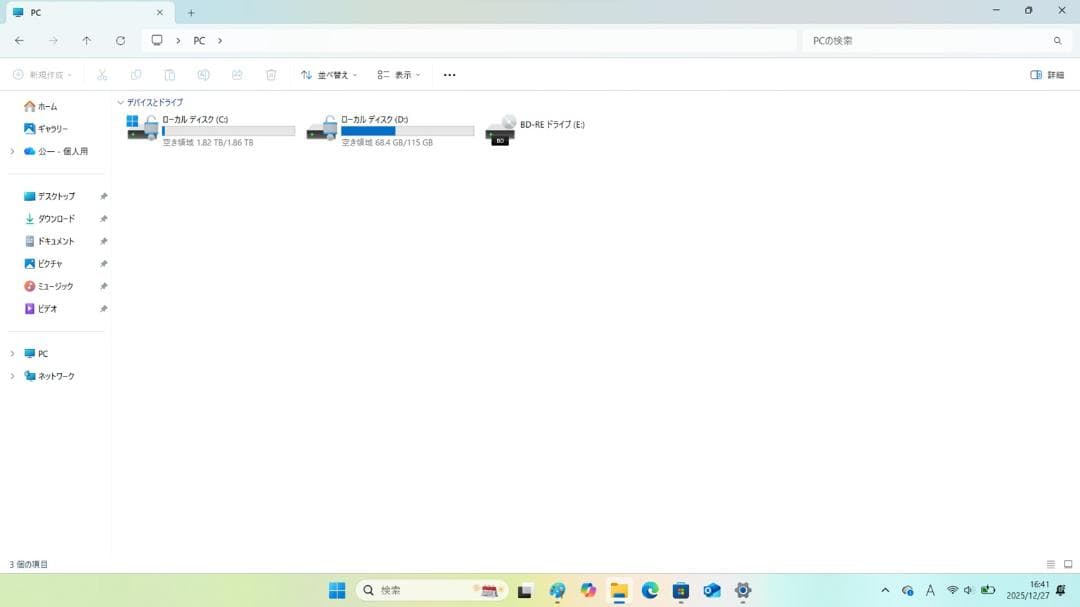Open Settings gear from taskbar
1080x607 pixels.
742,590
